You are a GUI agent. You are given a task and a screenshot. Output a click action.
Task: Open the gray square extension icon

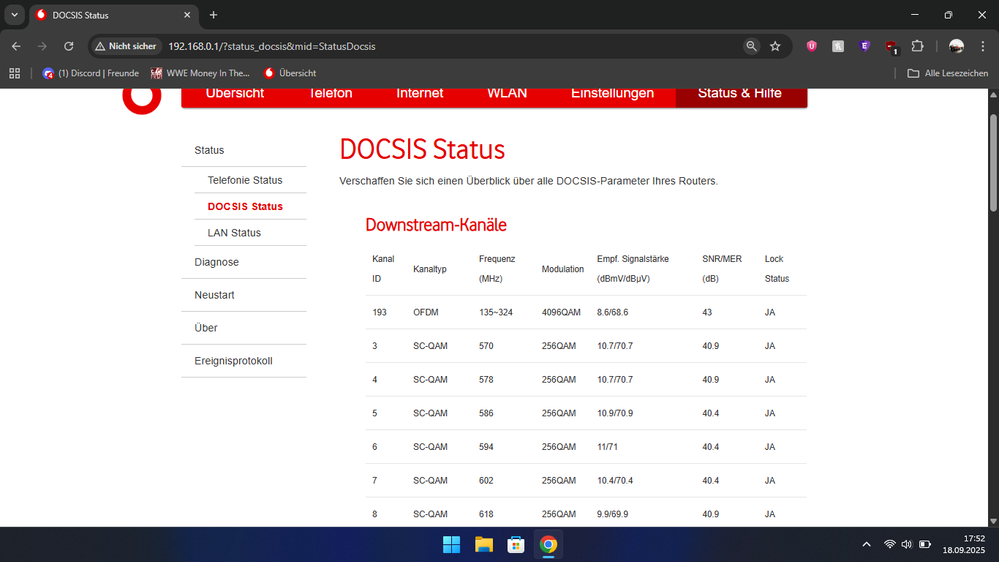point(838,47)
